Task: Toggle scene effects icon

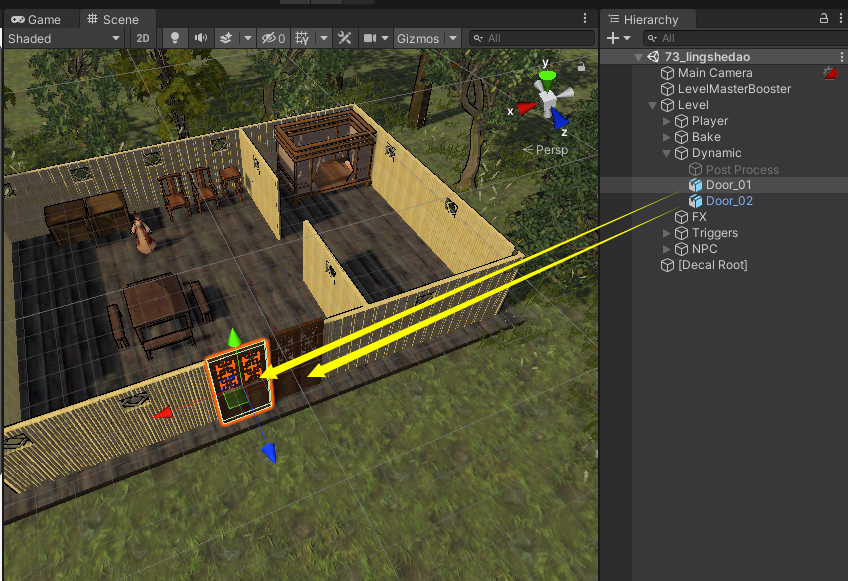Action: coord(226,38)
